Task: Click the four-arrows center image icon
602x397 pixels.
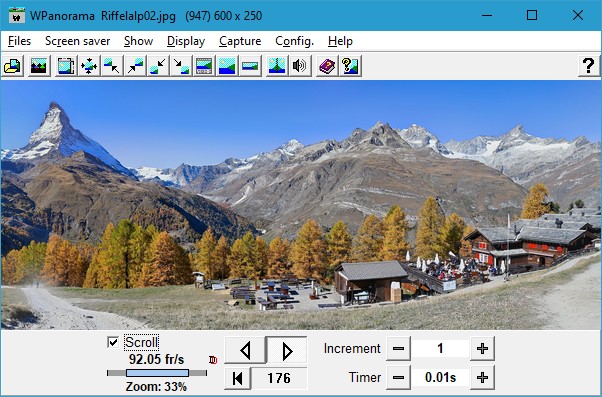Action: tap(89, 66)
